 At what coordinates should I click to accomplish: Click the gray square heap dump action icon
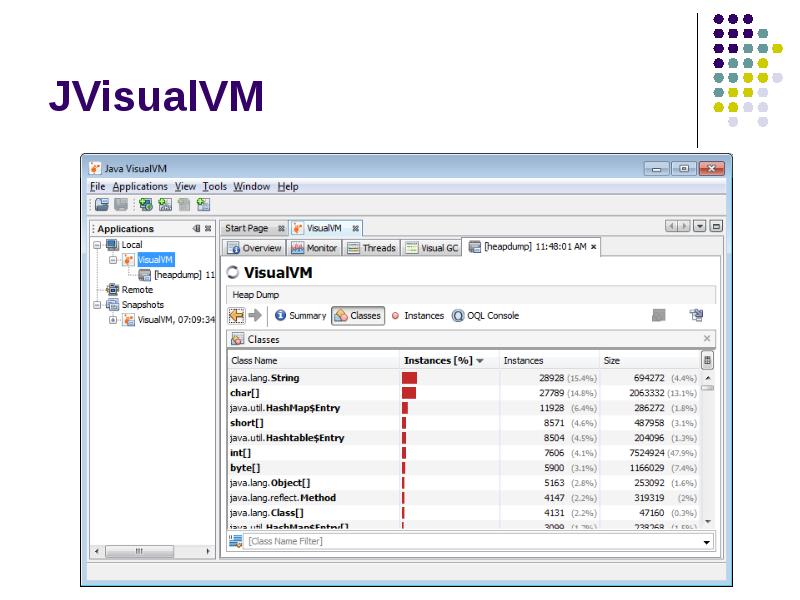[x=659, y=315]
